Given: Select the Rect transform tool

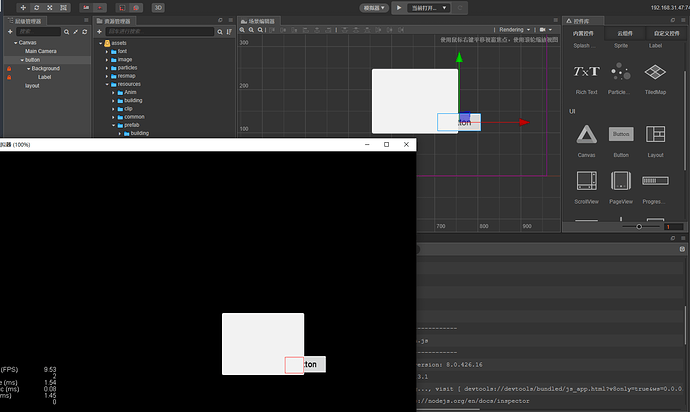Looking at the screenshot, I should (x=63, y=7).
